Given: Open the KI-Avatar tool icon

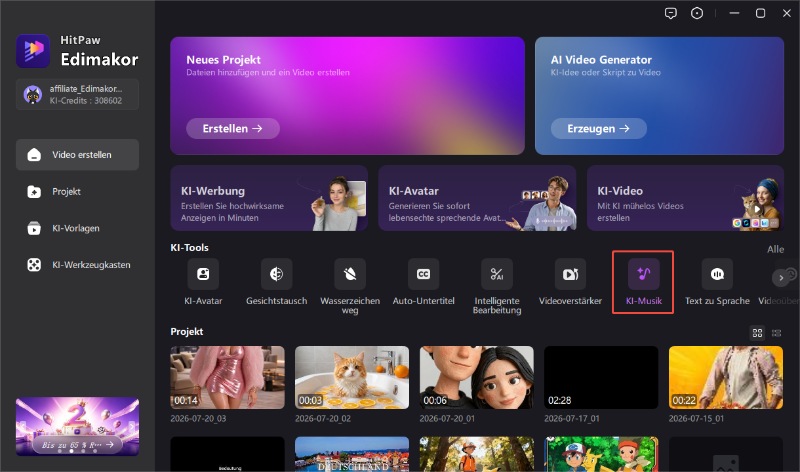Looking at the screenshot, I should click(203, 274).
